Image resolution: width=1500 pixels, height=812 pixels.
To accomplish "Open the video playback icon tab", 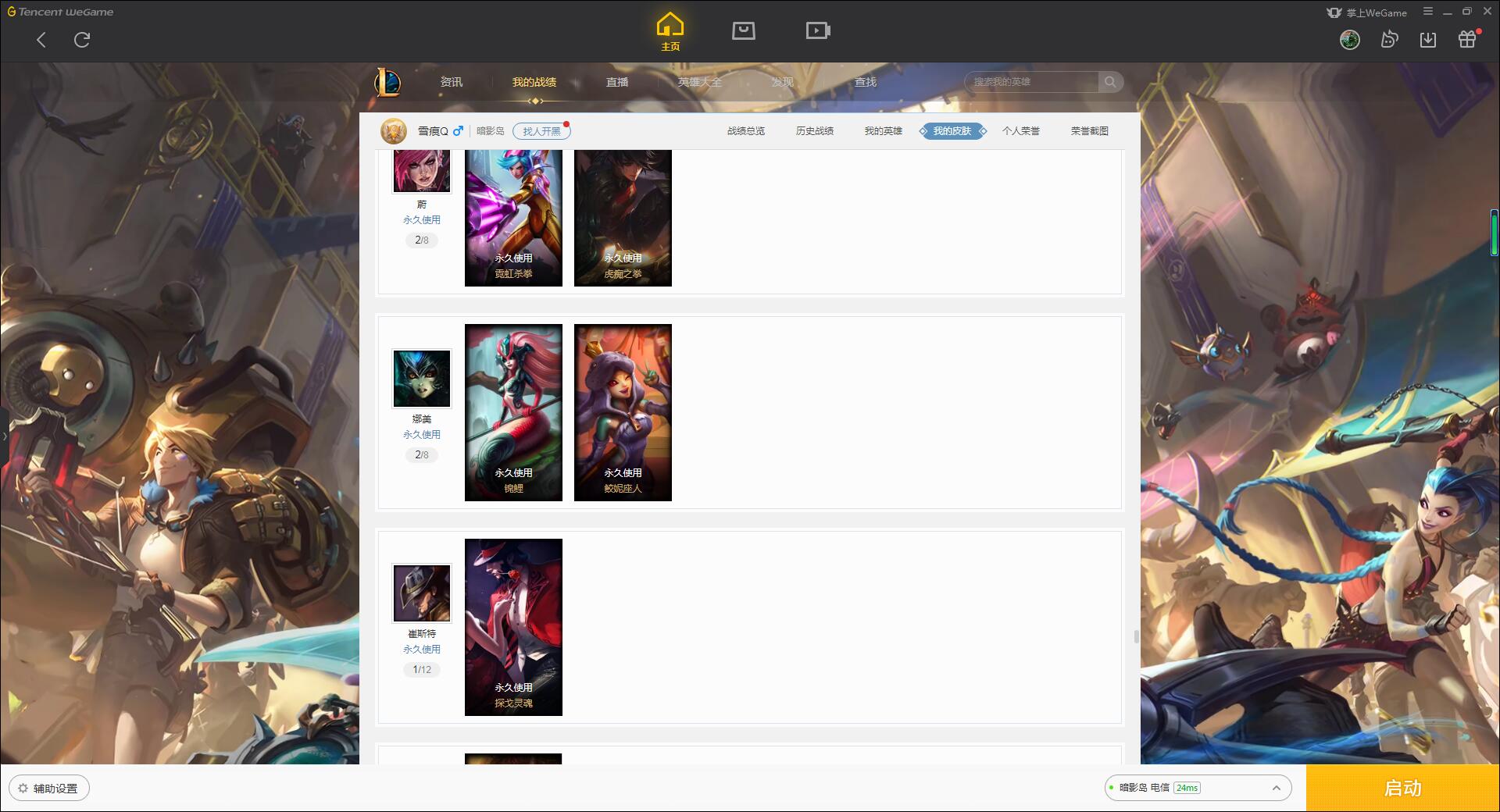I will [x=818, y=30].
